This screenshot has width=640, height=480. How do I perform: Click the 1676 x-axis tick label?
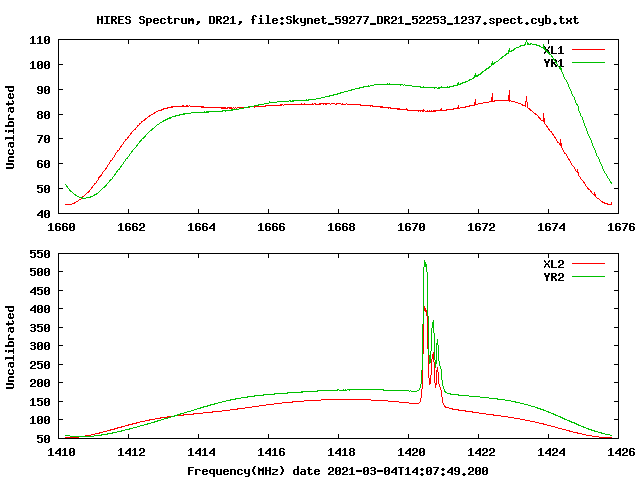coord(621,227)
